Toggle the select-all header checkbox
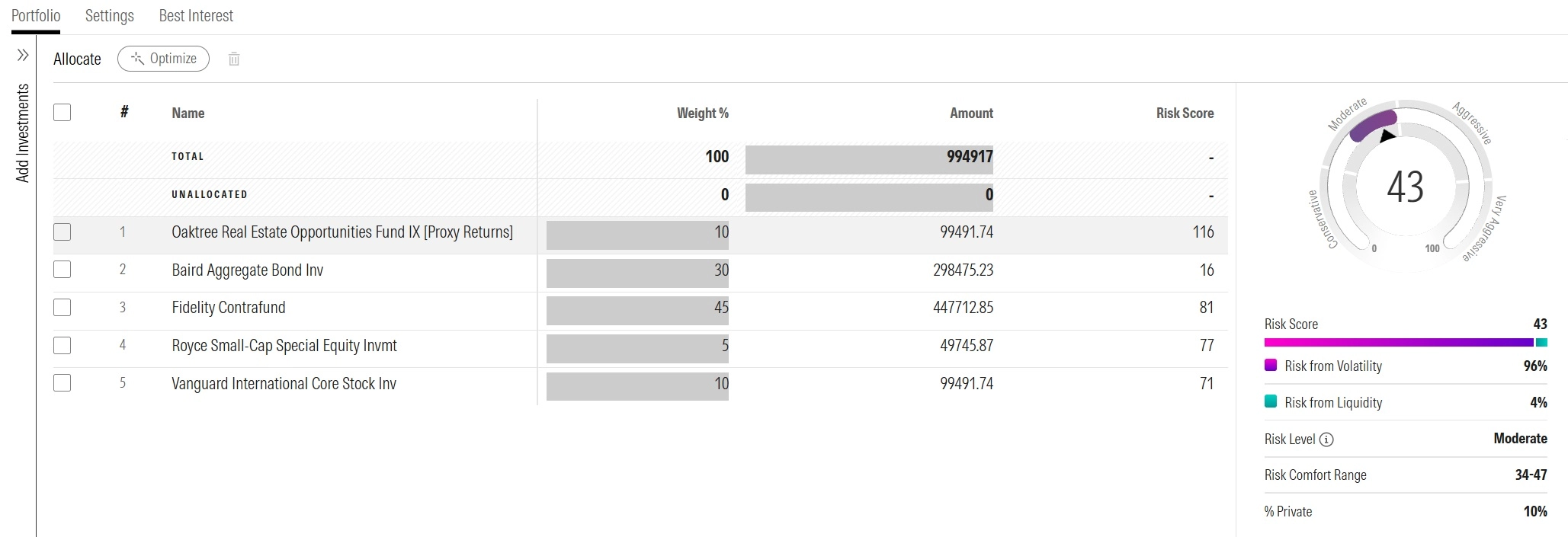Screen dimensions: 1568x537 63,113
